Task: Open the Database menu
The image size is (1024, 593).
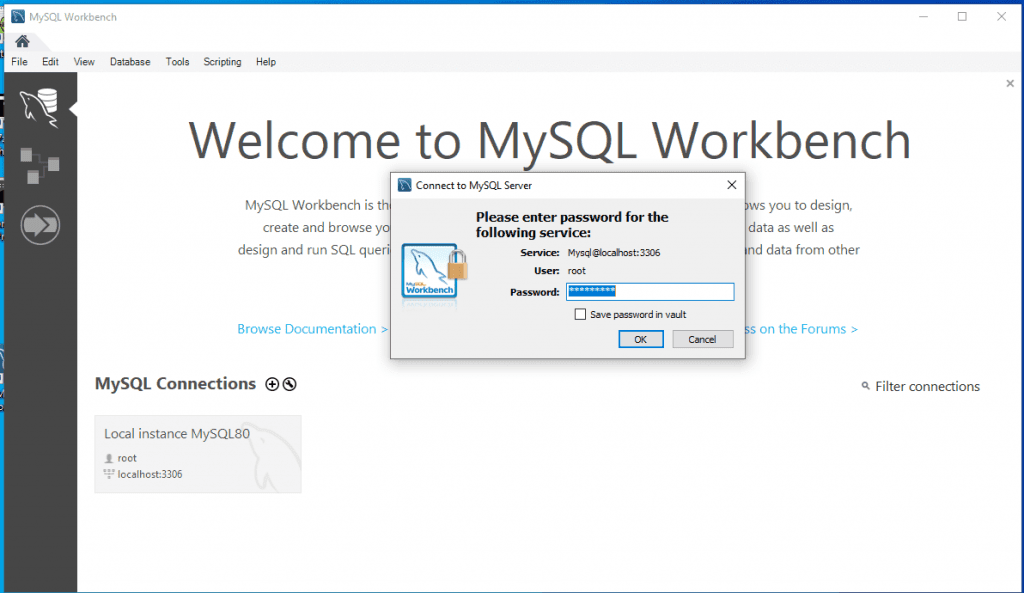Action: (130, 62)
